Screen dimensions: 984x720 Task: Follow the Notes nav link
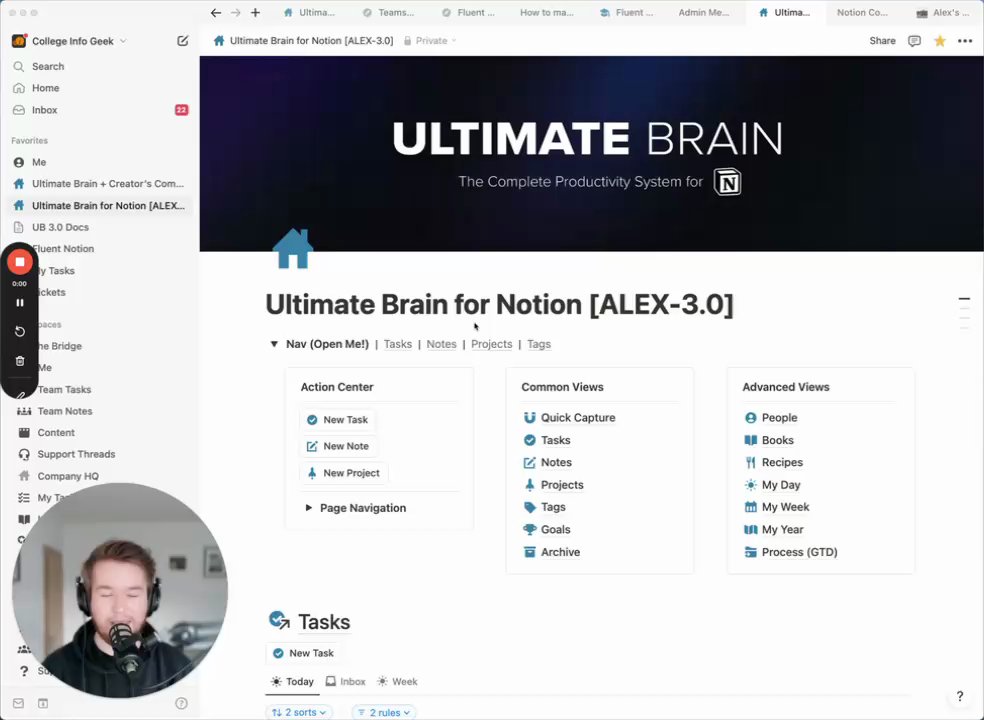tap(441, 344)
